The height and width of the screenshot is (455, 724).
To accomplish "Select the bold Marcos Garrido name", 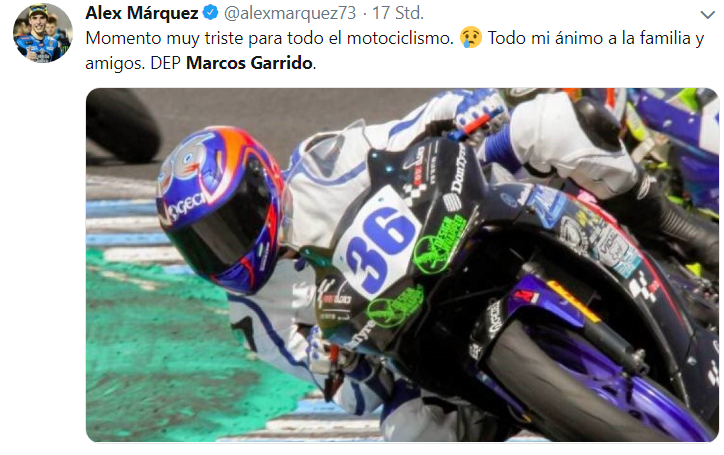I will coord(249,63).
